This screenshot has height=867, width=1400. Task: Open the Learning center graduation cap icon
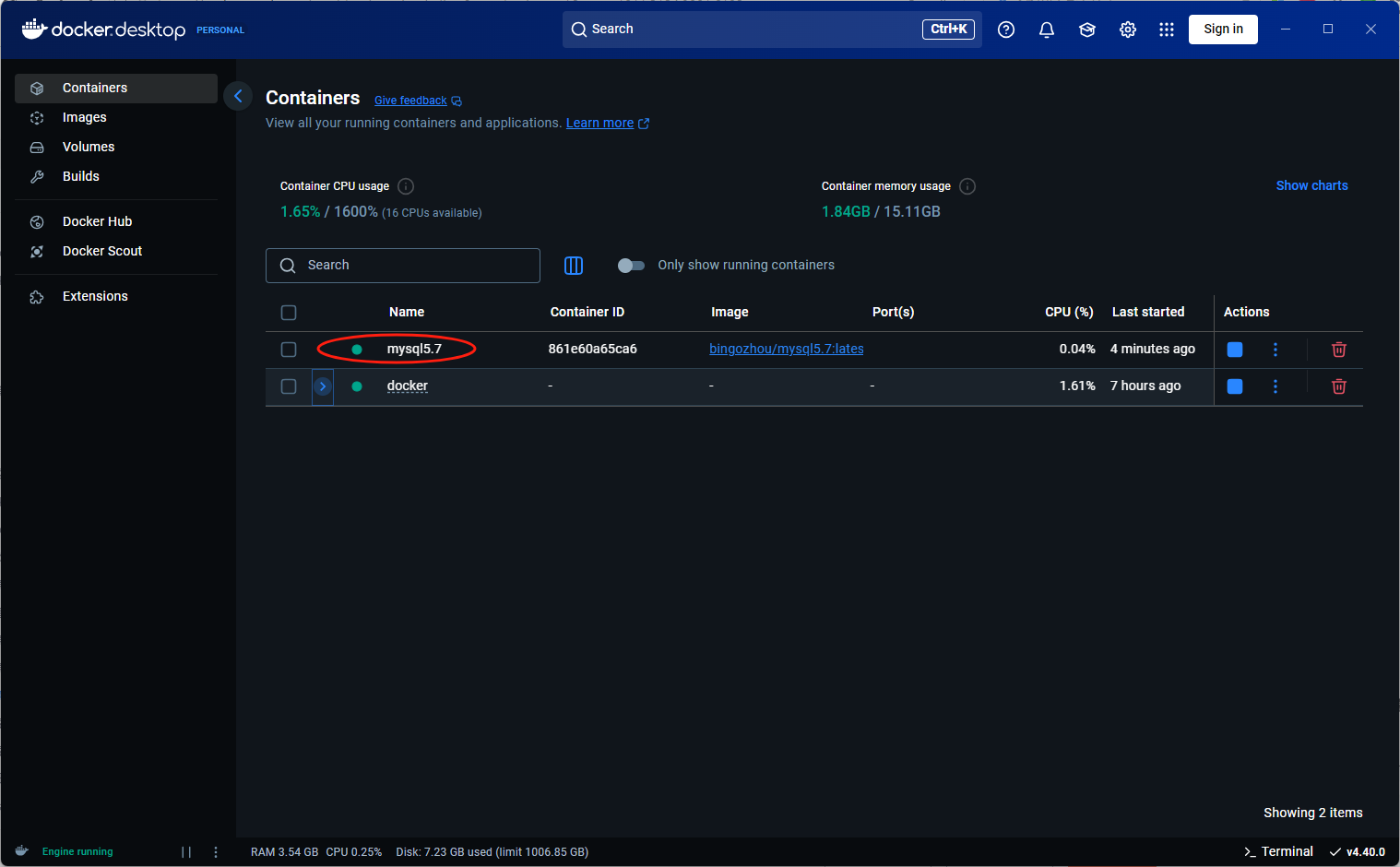pos(1087,30)
